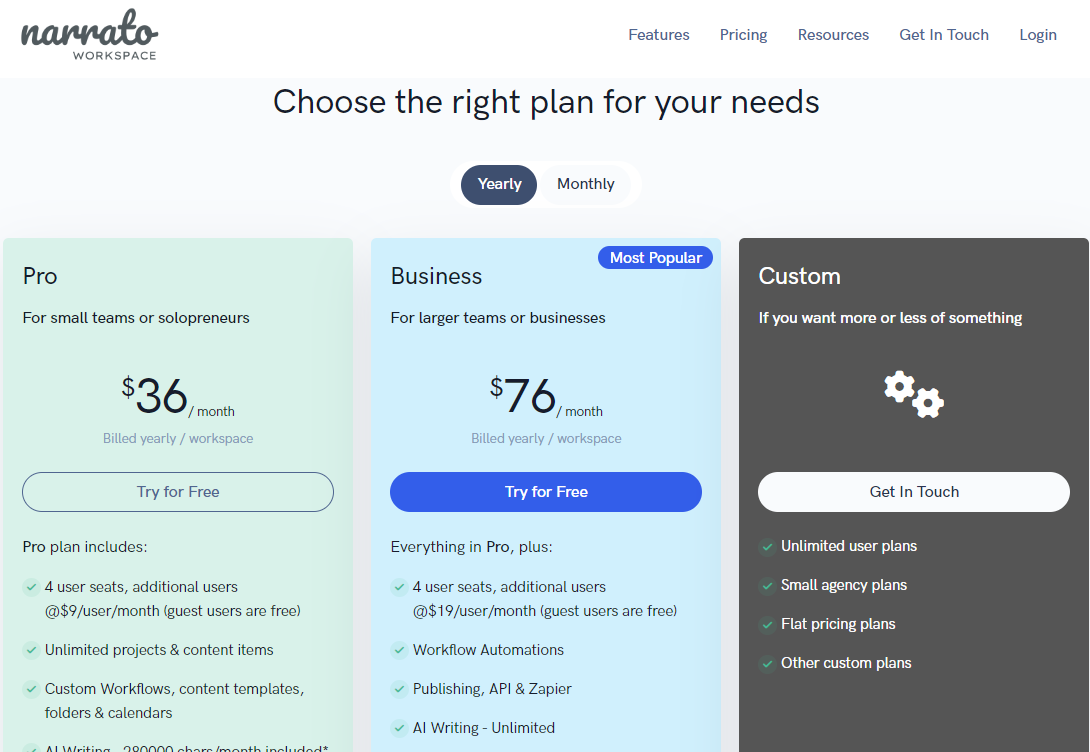Click the gears icon in Custom plan

914,394
